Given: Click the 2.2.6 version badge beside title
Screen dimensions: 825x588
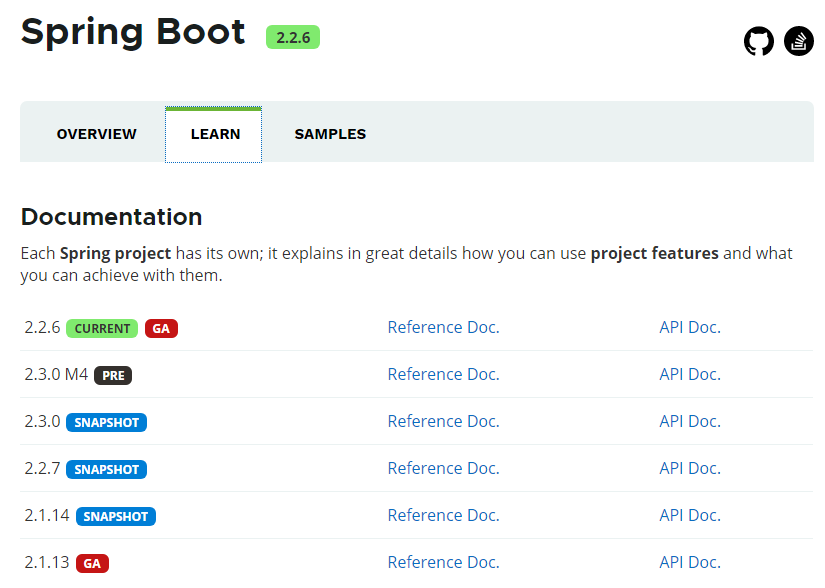Looking at the screenshot, I should [x=293, y=37].
